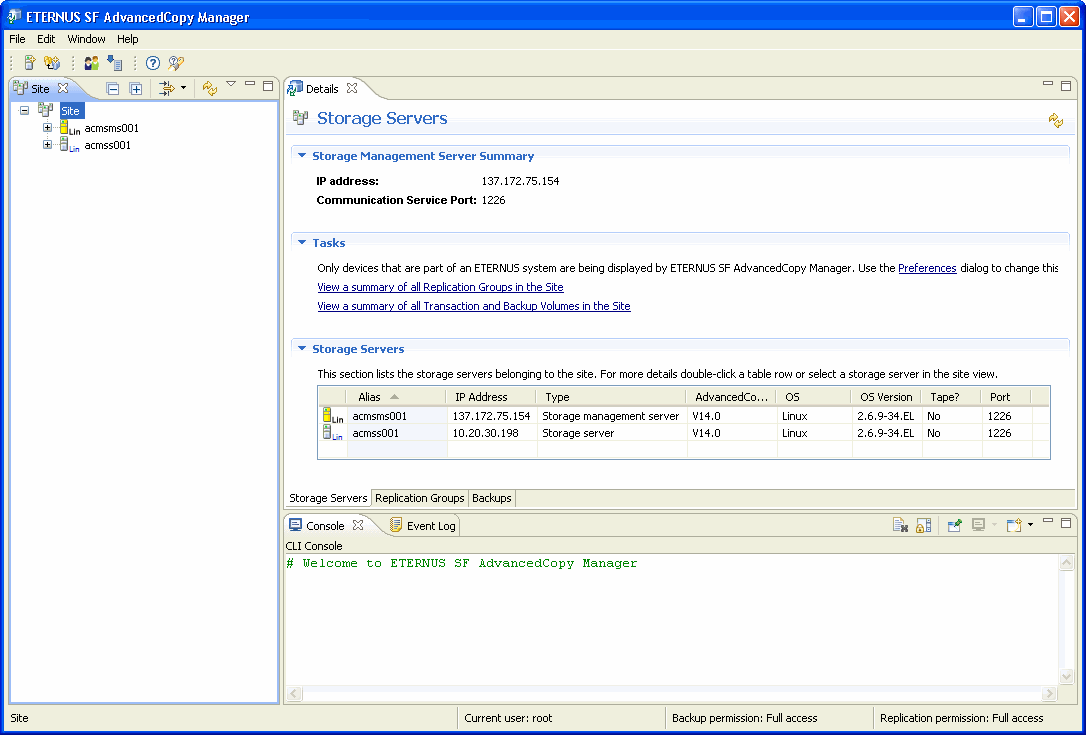This screenshot has height=735, width=1086.
Task: Click the blue down-arrow list toolbar icon
Action: pos(114,63)
